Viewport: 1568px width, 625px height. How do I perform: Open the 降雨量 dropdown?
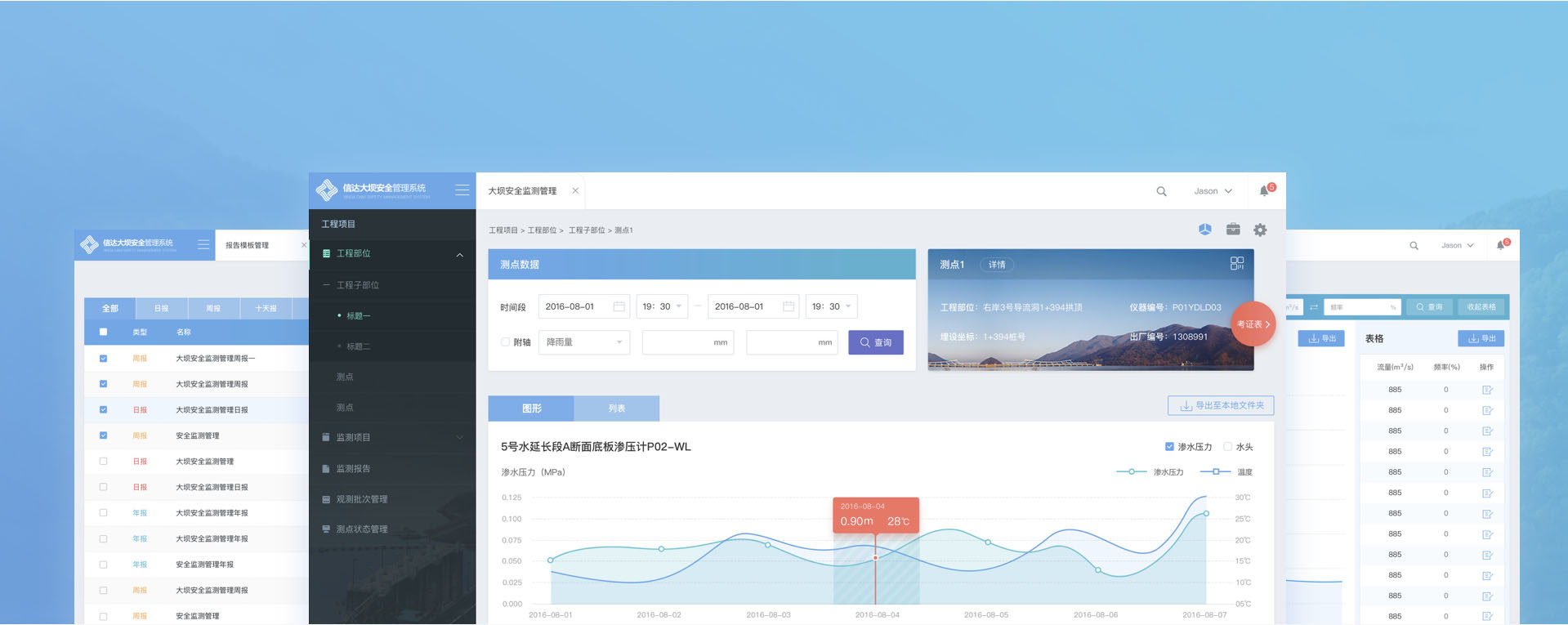(x=584, y=342)
